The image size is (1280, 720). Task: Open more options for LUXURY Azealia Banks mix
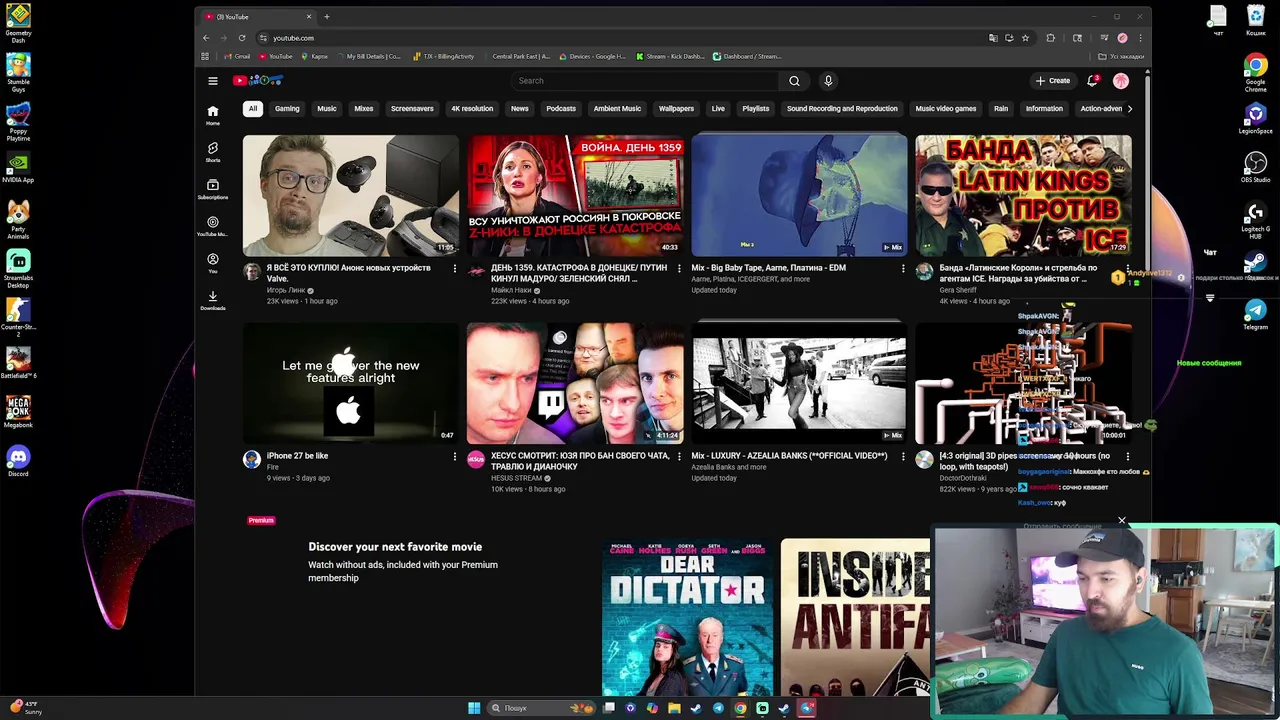click(x=903, y=456)
